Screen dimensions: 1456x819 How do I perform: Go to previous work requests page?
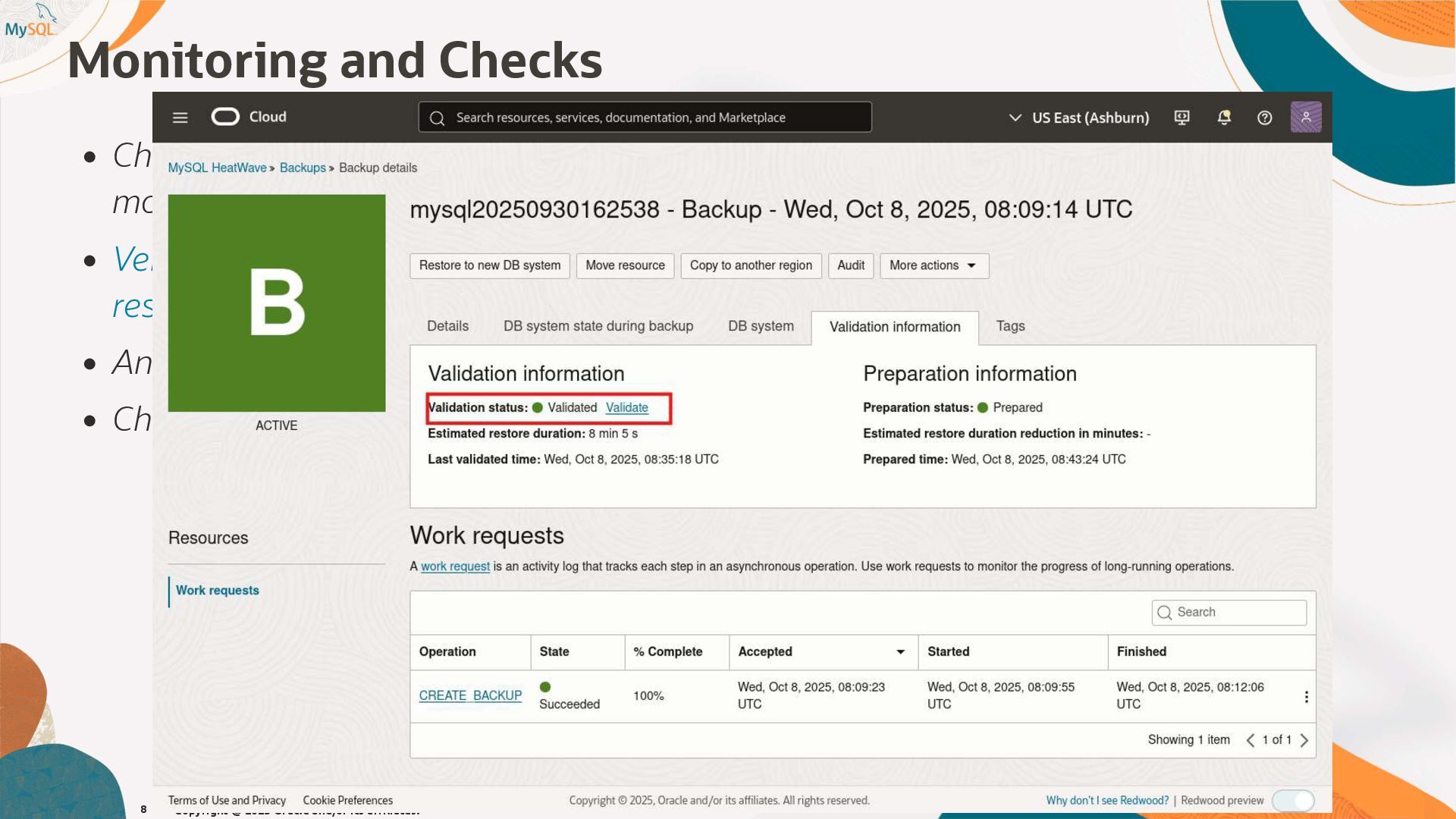click(x=1250, y=740)
